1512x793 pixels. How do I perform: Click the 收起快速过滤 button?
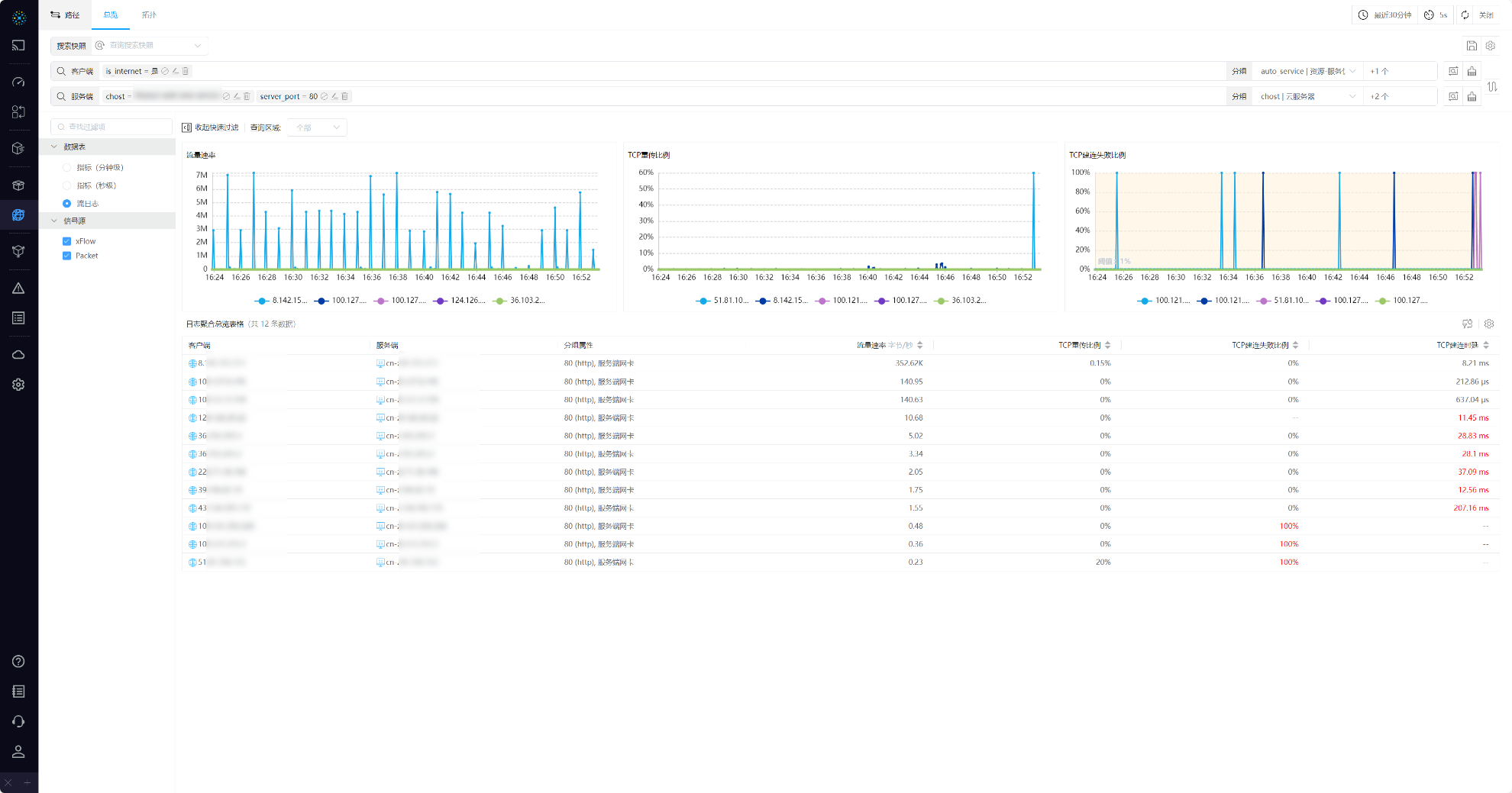211,127
